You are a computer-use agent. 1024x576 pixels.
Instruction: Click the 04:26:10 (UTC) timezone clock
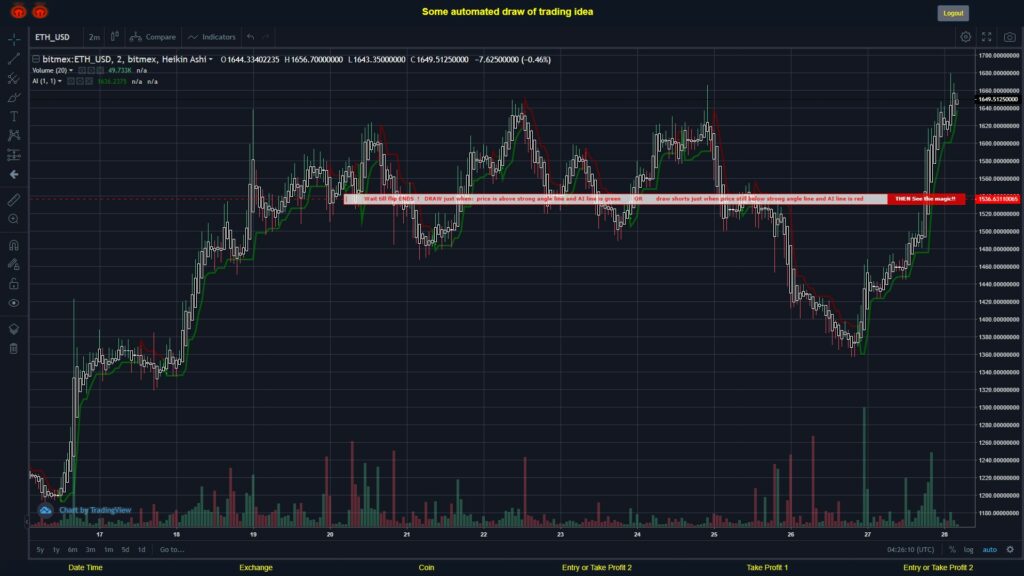(910, 550)
